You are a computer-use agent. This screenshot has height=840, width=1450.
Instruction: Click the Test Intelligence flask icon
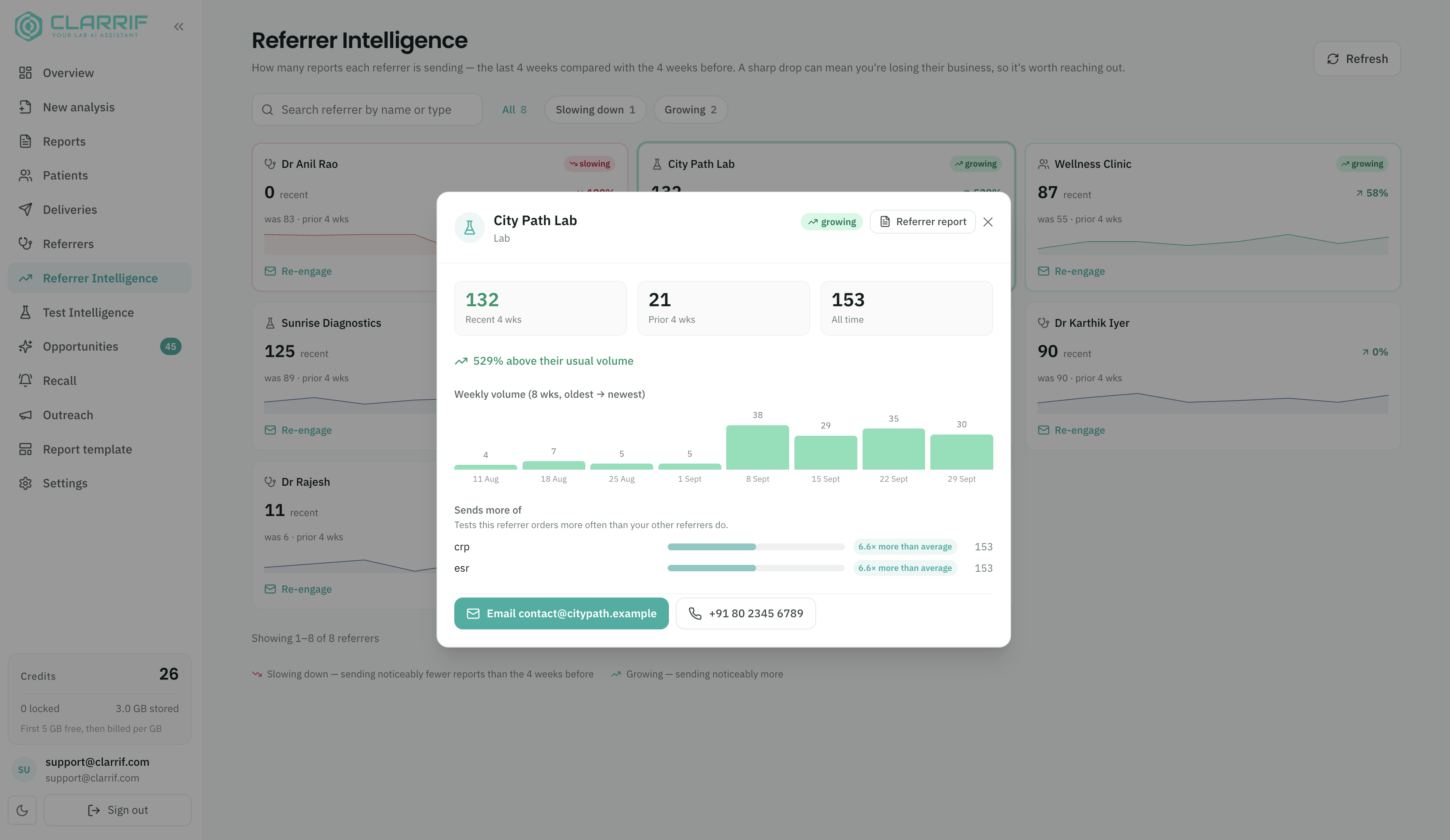click(25, 312)
